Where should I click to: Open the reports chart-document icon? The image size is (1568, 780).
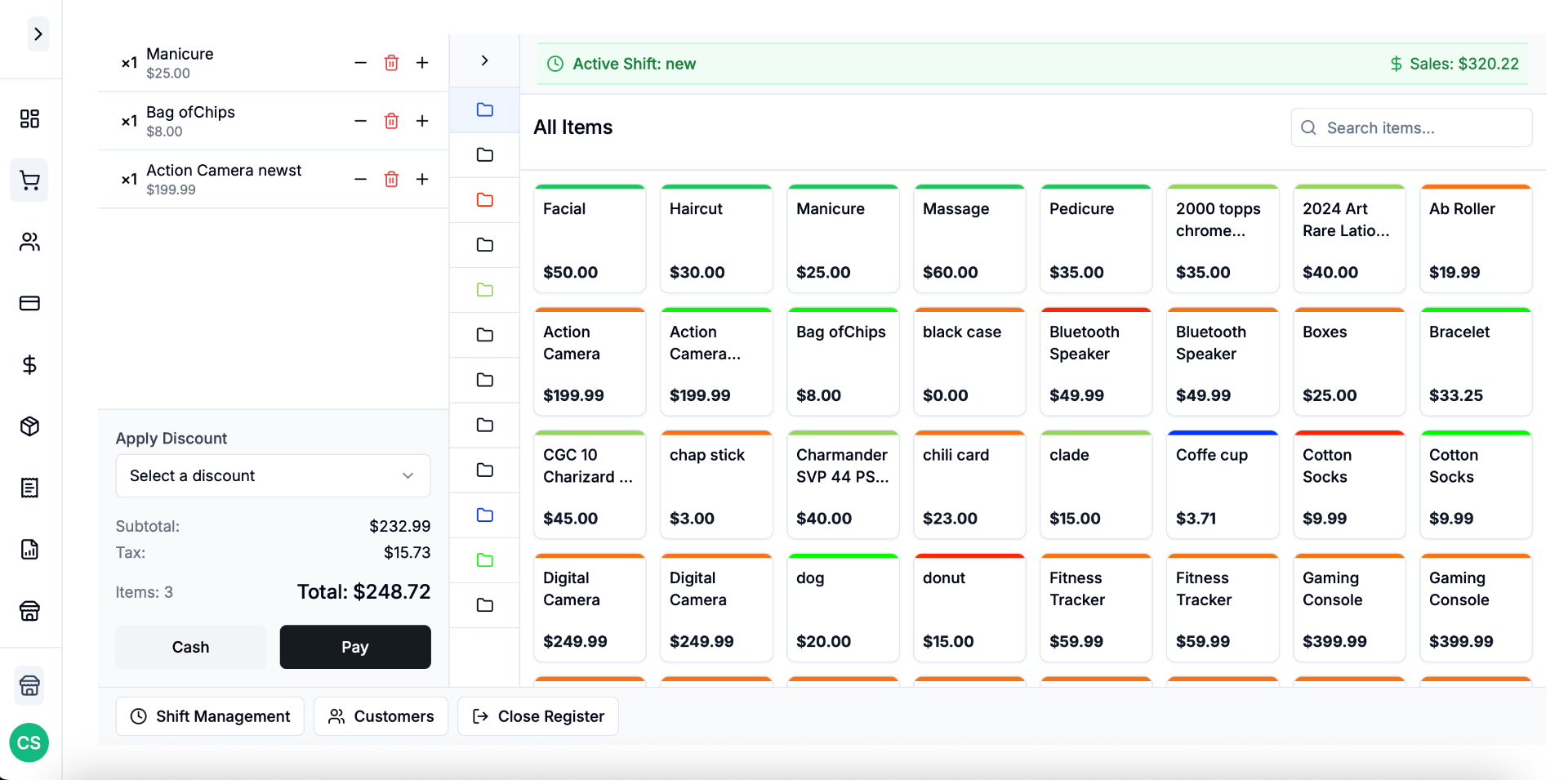coord(30,550)
